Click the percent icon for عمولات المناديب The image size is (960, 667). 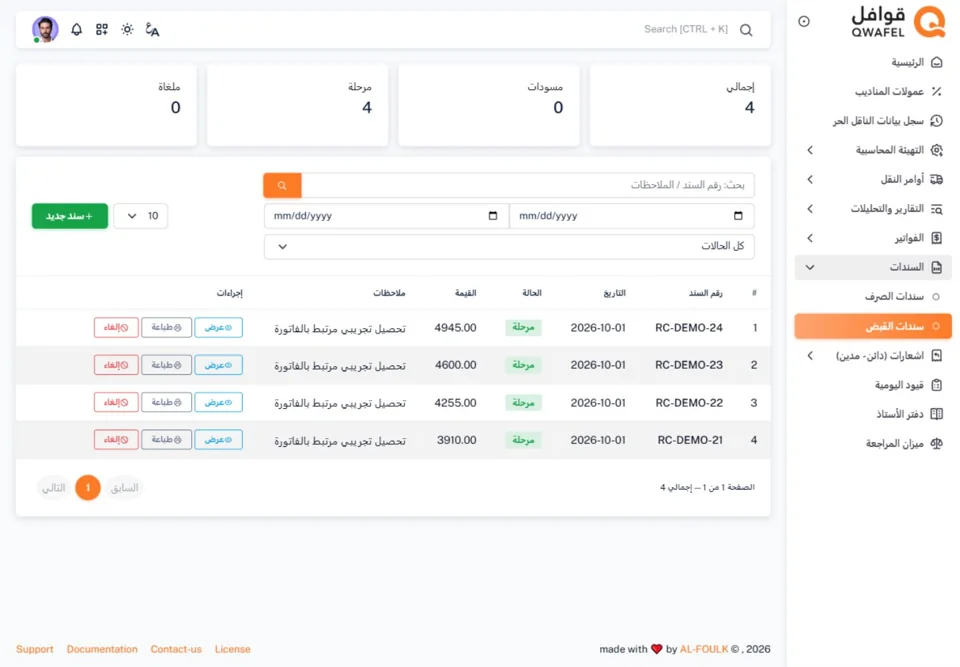[x=936, y=91]
